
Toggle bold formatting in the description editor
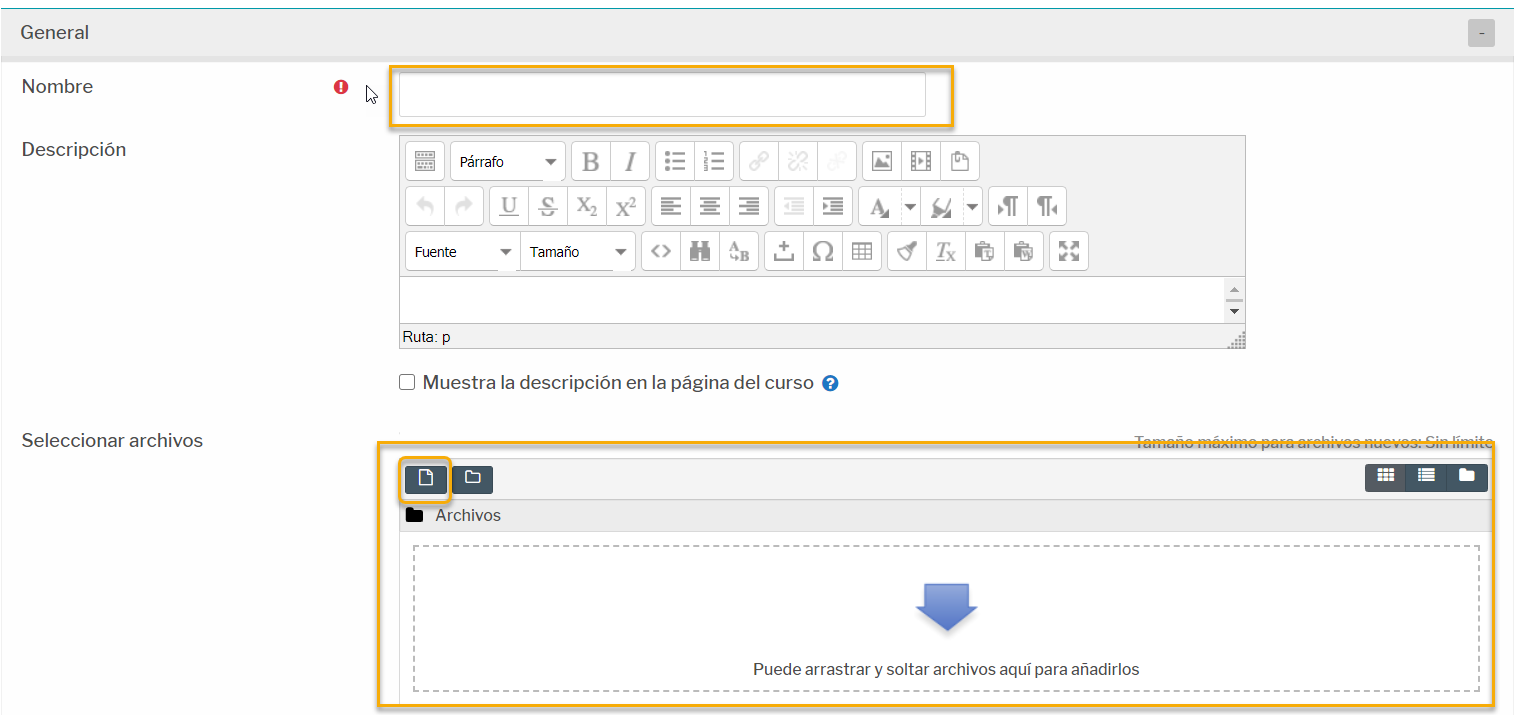[590, 161]
